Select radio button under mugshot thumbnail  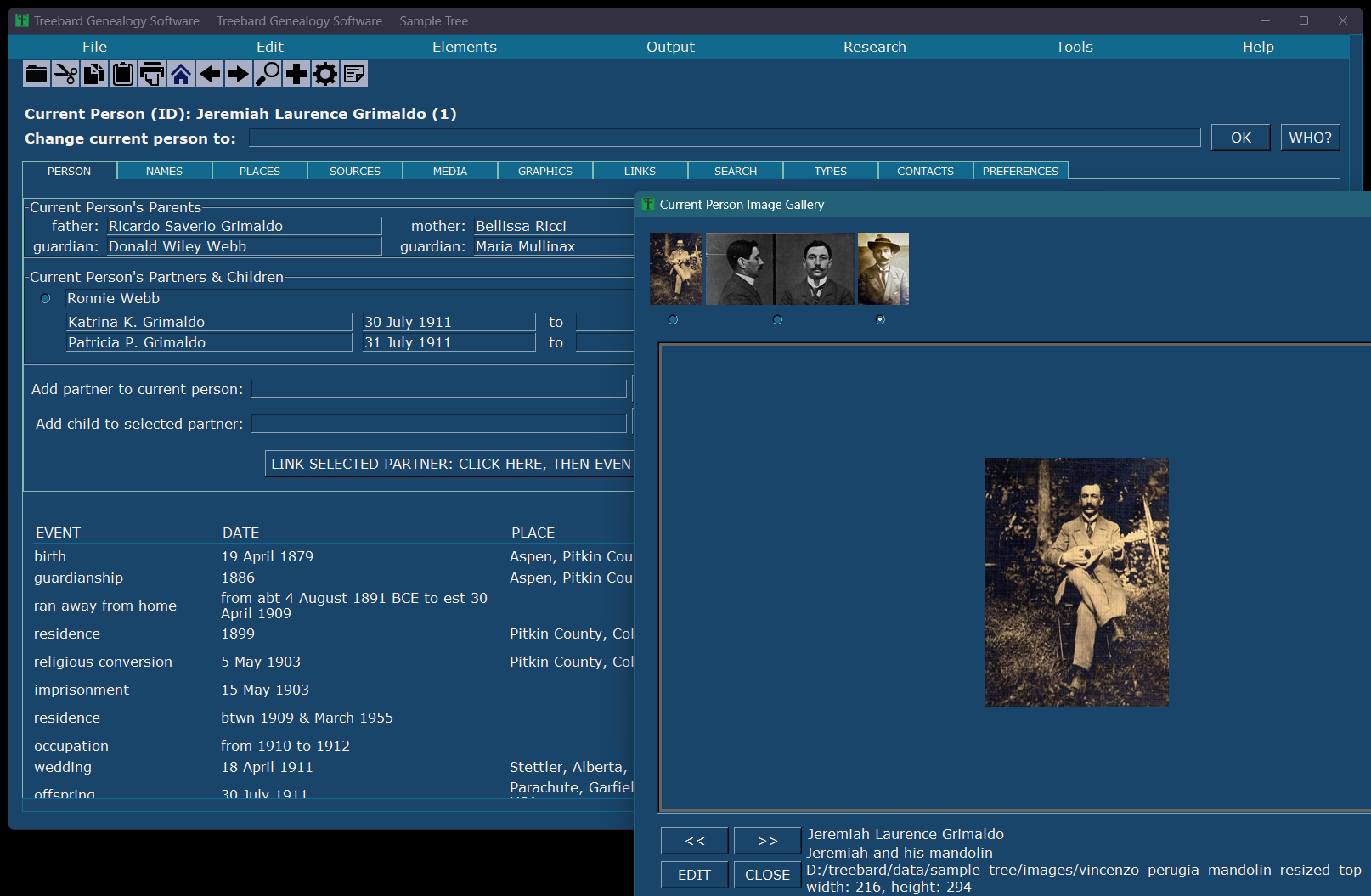[777, 319]
